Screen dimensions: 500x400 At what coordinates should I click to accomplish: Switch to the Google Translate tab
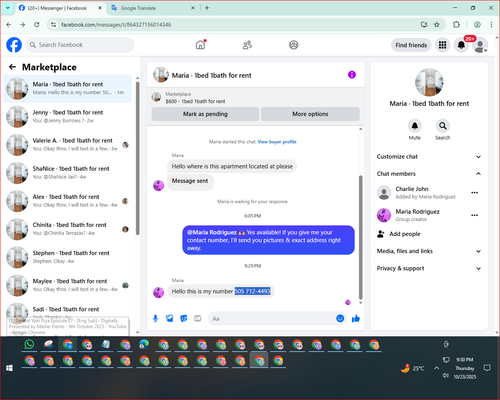[153, 8]
